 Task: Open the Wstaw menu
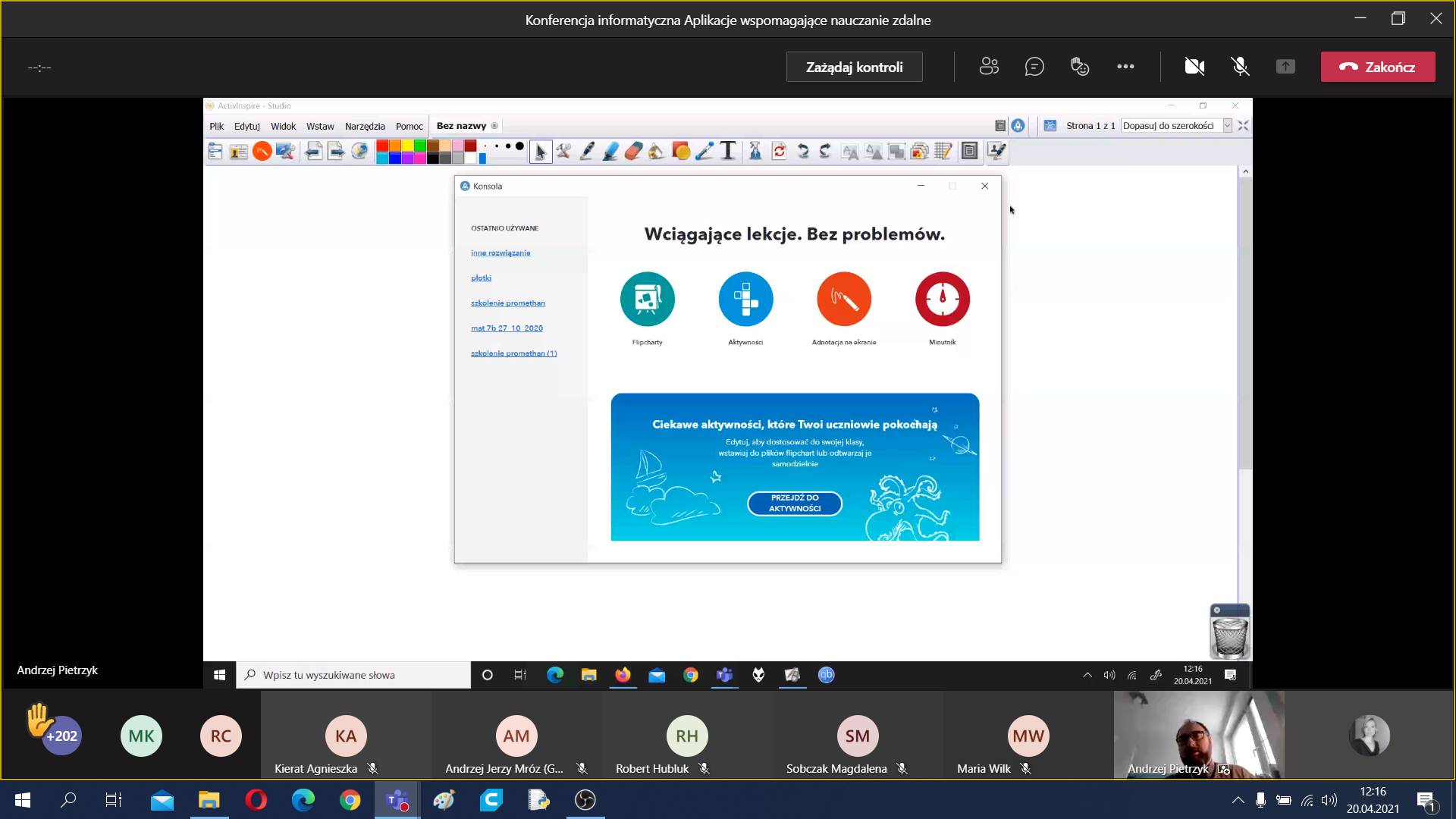(x=320, y=126)
